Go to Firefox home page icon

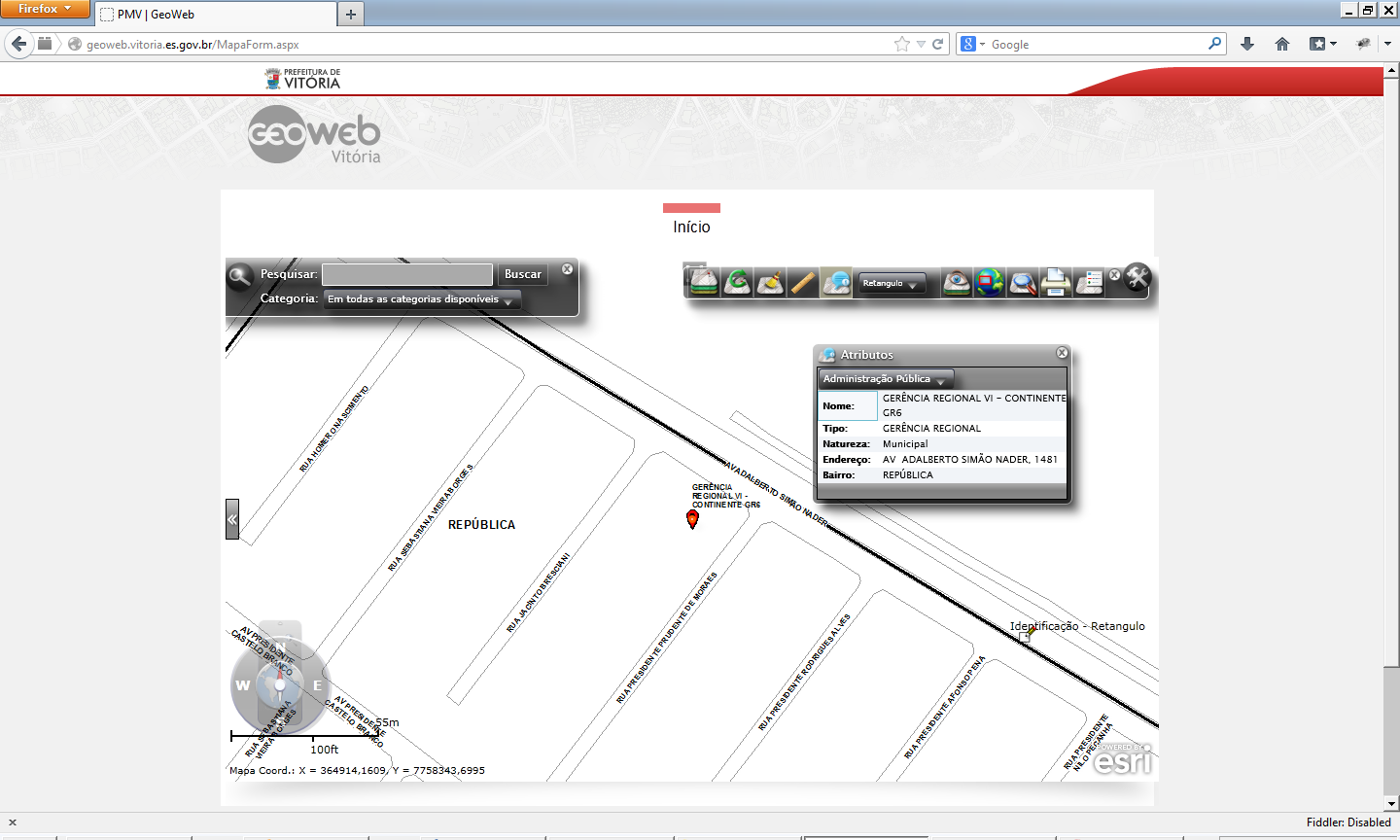pyautogui.click(x=1282, y=44)
